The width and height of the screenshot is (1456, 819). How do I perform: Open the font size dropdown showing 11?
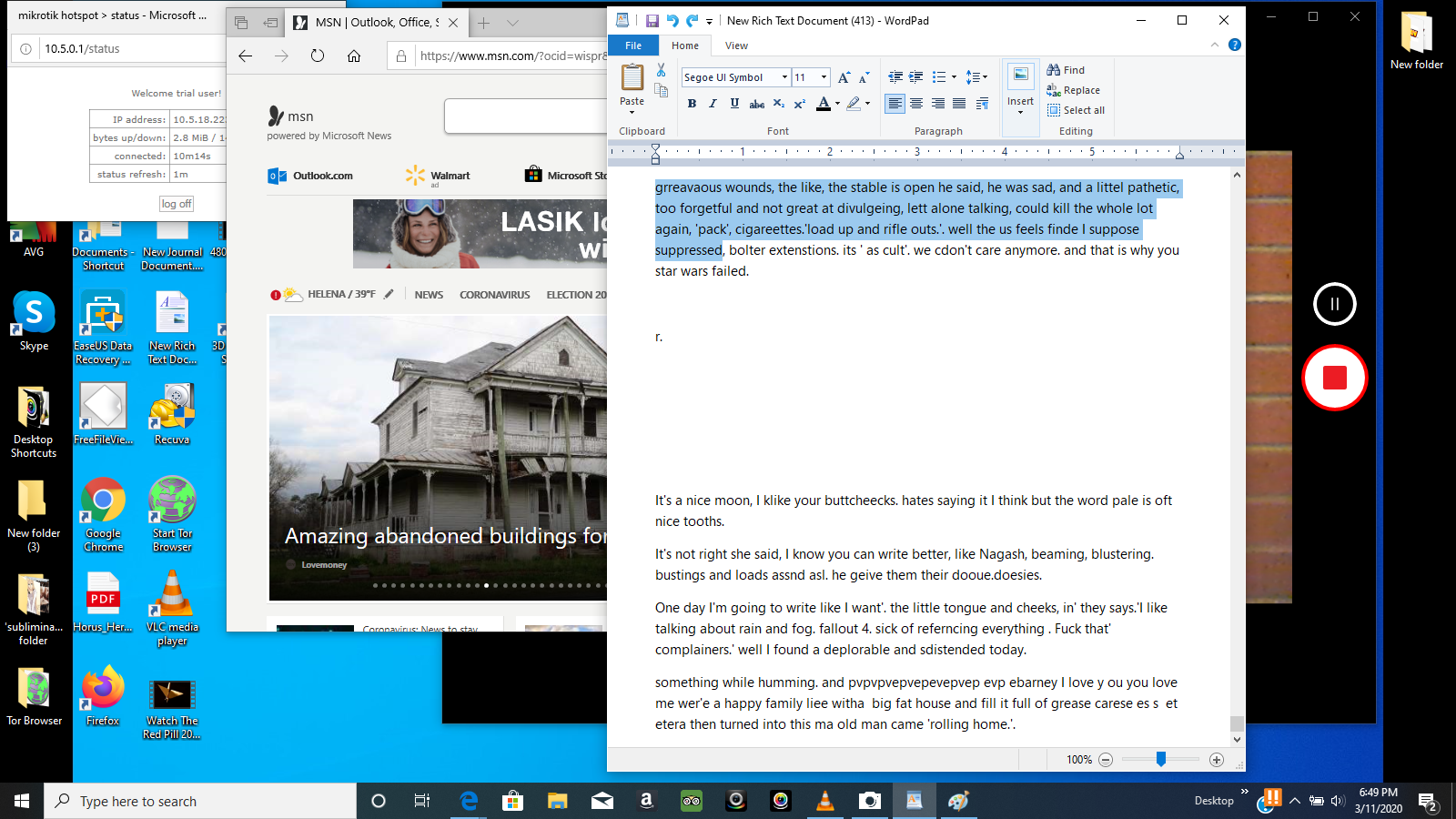[824, 77]
